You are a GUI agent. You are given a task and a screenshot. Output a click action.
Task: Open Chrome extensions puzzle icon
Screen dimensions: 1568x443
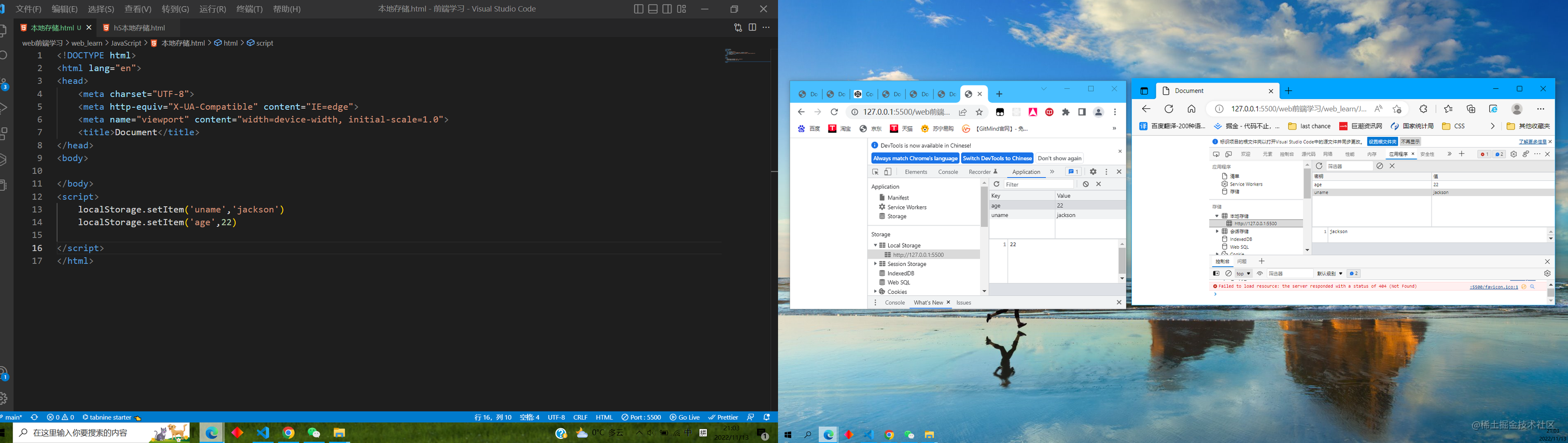[1066, 112]
